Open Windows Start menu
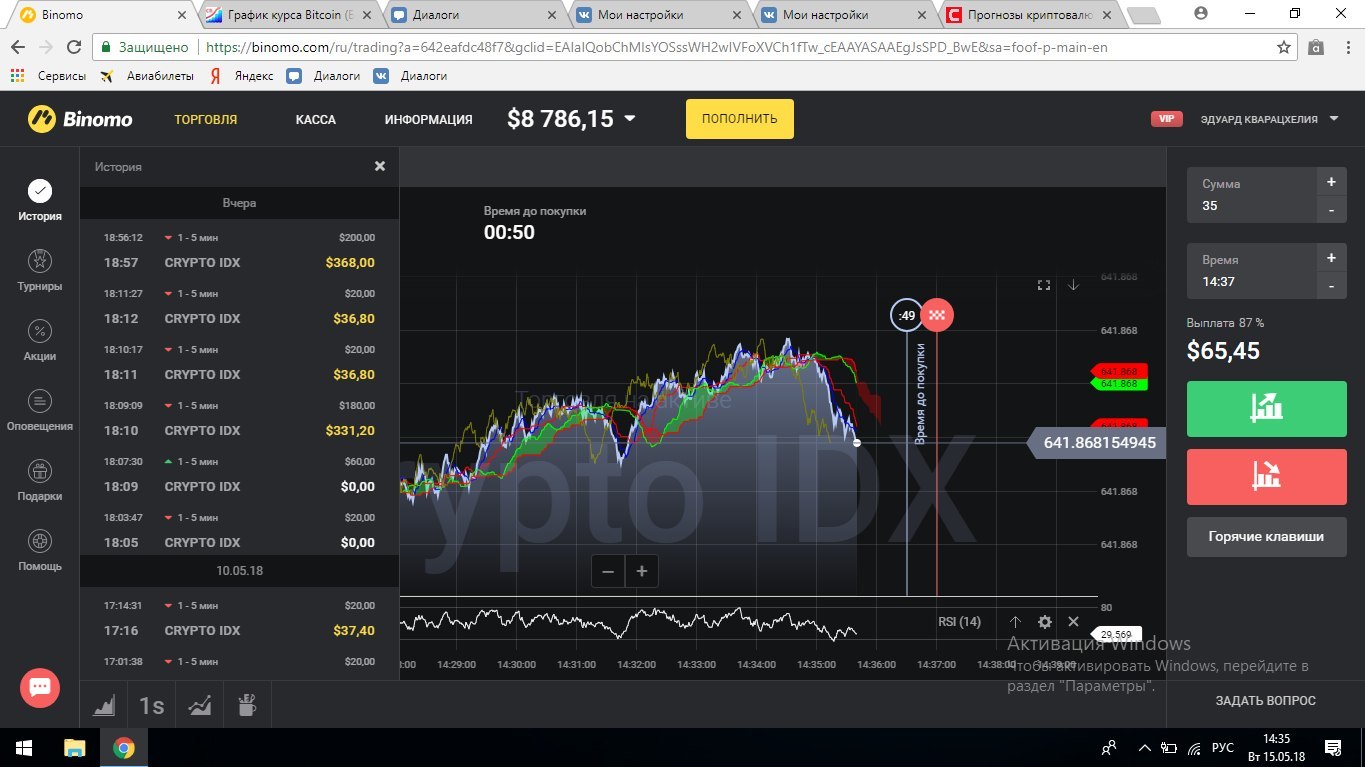This screenshot has height=767, width=1365. click(24, 747)
